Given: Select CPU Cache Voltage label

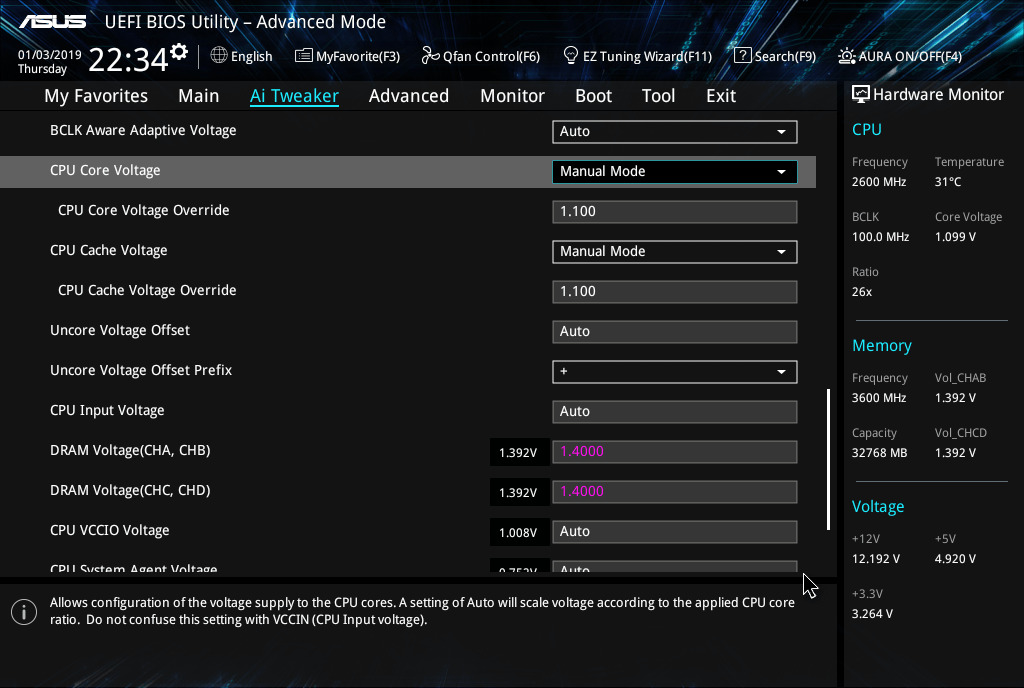Looking at the screenshot, I should (108, 251).
